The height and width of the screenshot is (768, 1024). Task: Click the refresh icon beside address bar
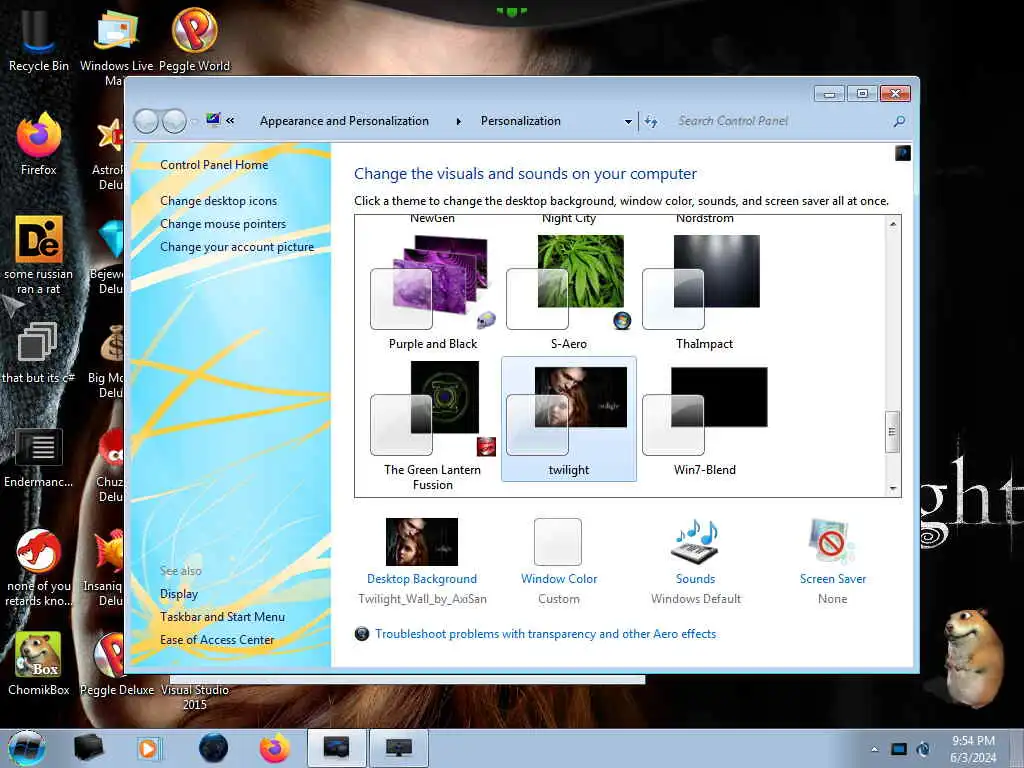[x=651, y=121]
